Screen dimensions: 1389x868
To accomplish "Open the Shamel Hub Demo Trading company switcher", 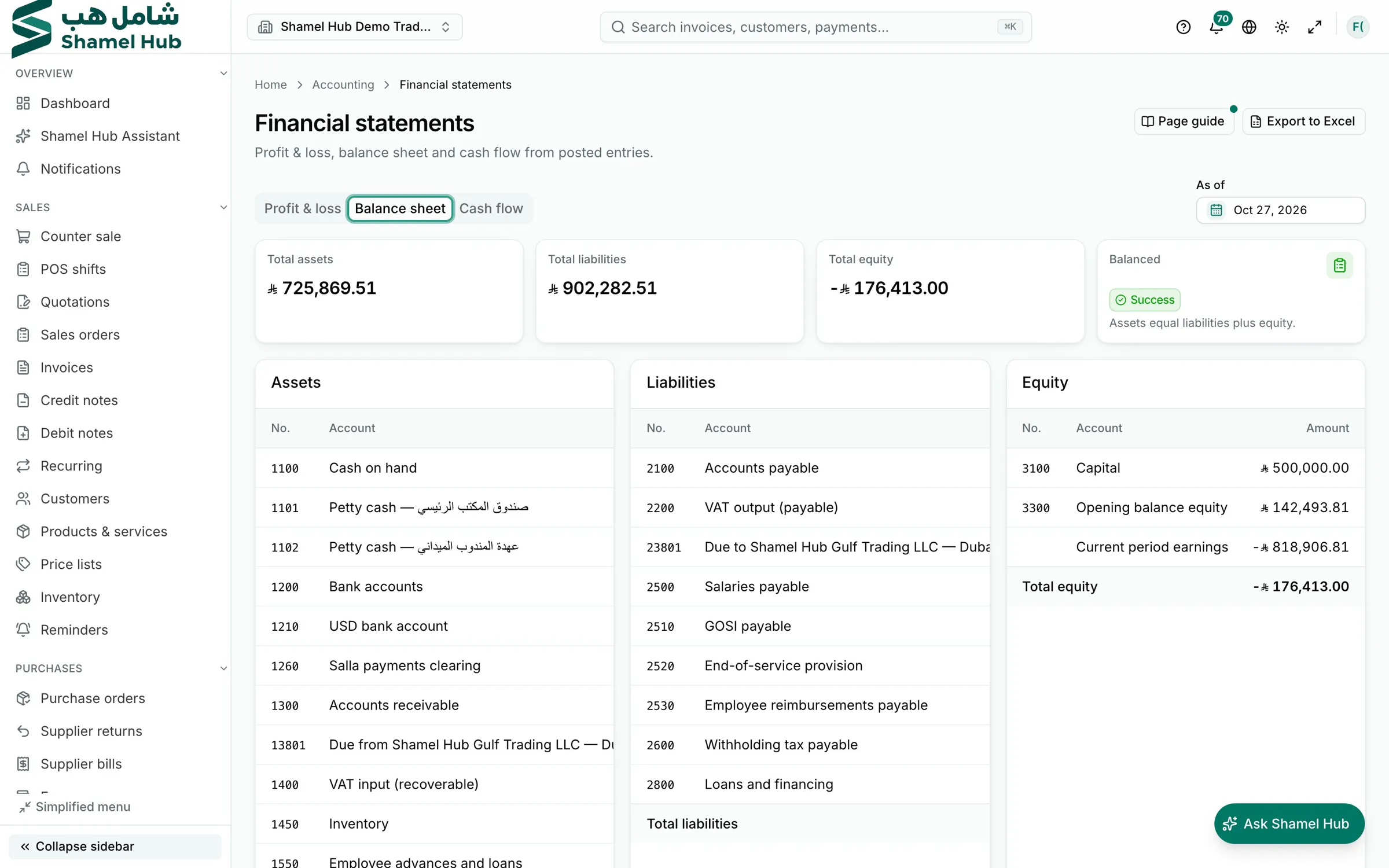I will pos(355,27).
